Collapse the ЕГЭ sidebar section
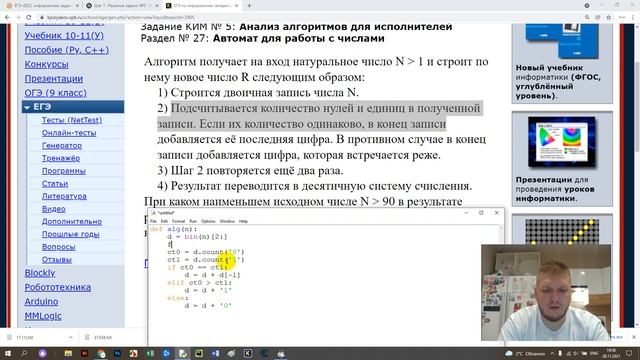Image resolution: width=640 pixels, height=360 pixels. click(27, 107)
